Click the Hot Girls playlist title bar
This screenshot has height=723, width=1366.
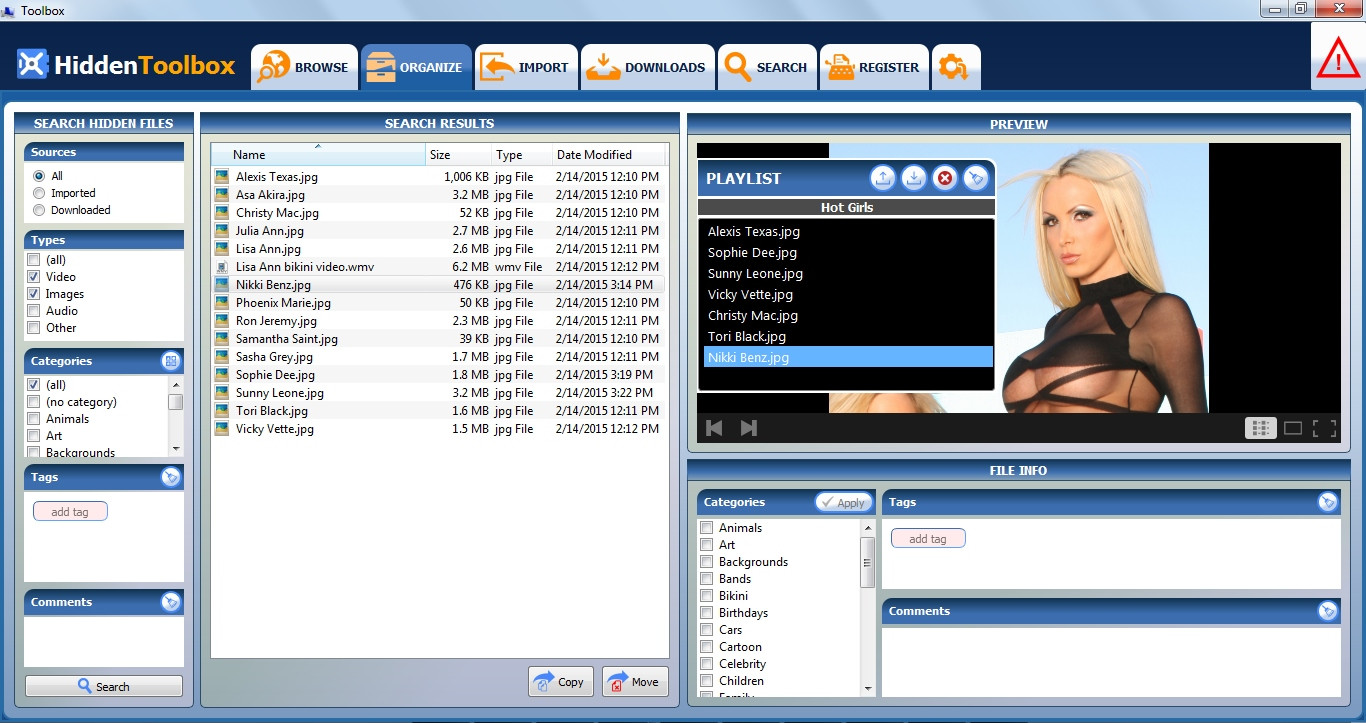tap(846, 207)
